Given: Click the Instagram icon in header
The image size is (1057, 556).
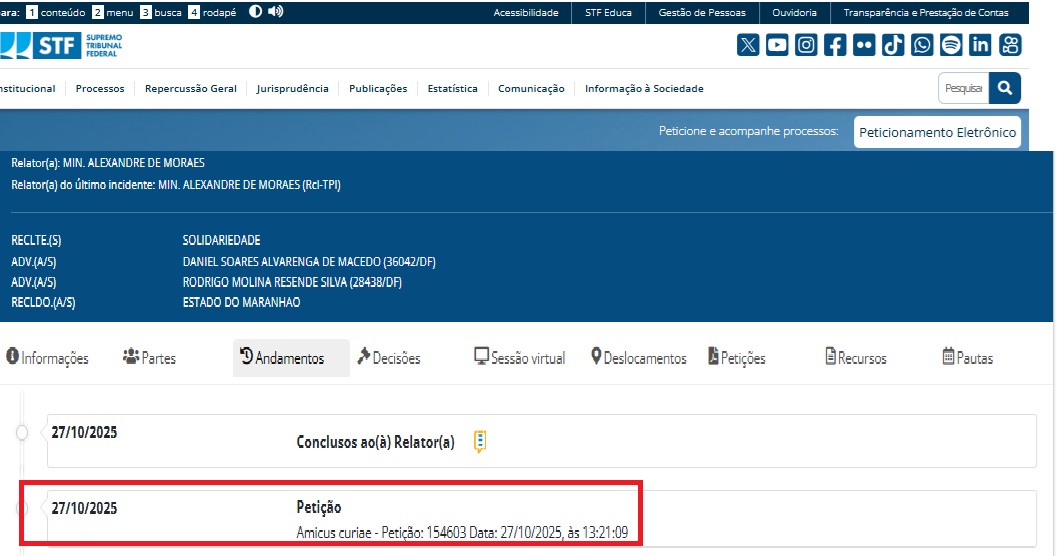Looking at the screenshot, I should coord(806,45).
